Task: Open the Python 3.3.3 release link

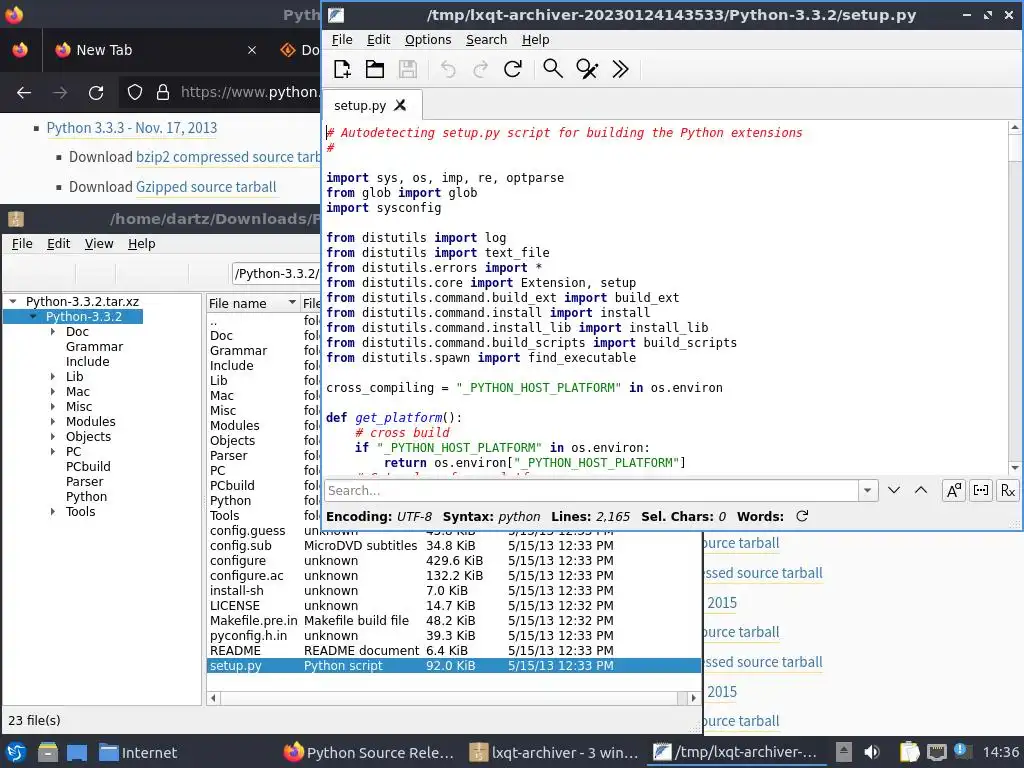Action: point(132,128)
